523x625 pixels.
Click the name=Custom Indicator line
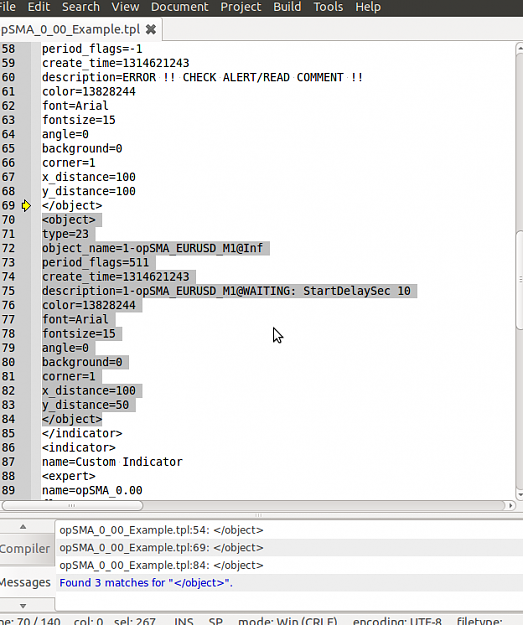click(112, 462)
